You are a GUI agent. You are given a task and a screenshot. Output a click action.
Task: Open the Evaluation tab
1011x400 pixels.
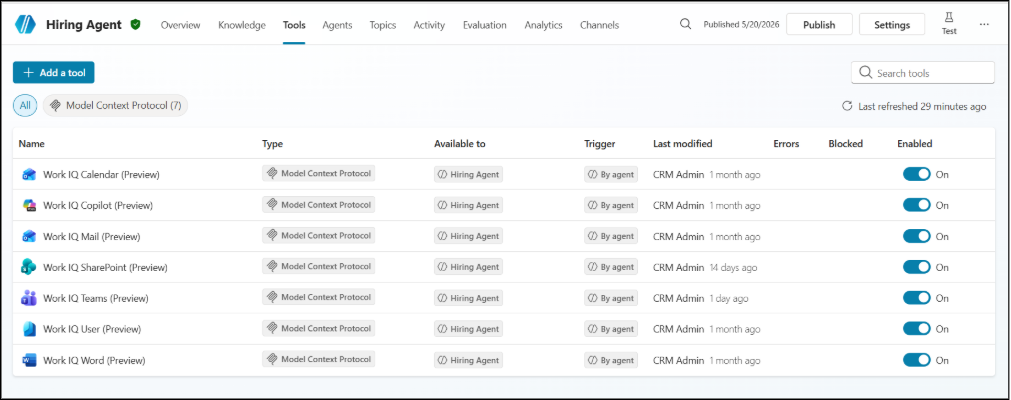[x=485, y=25]
